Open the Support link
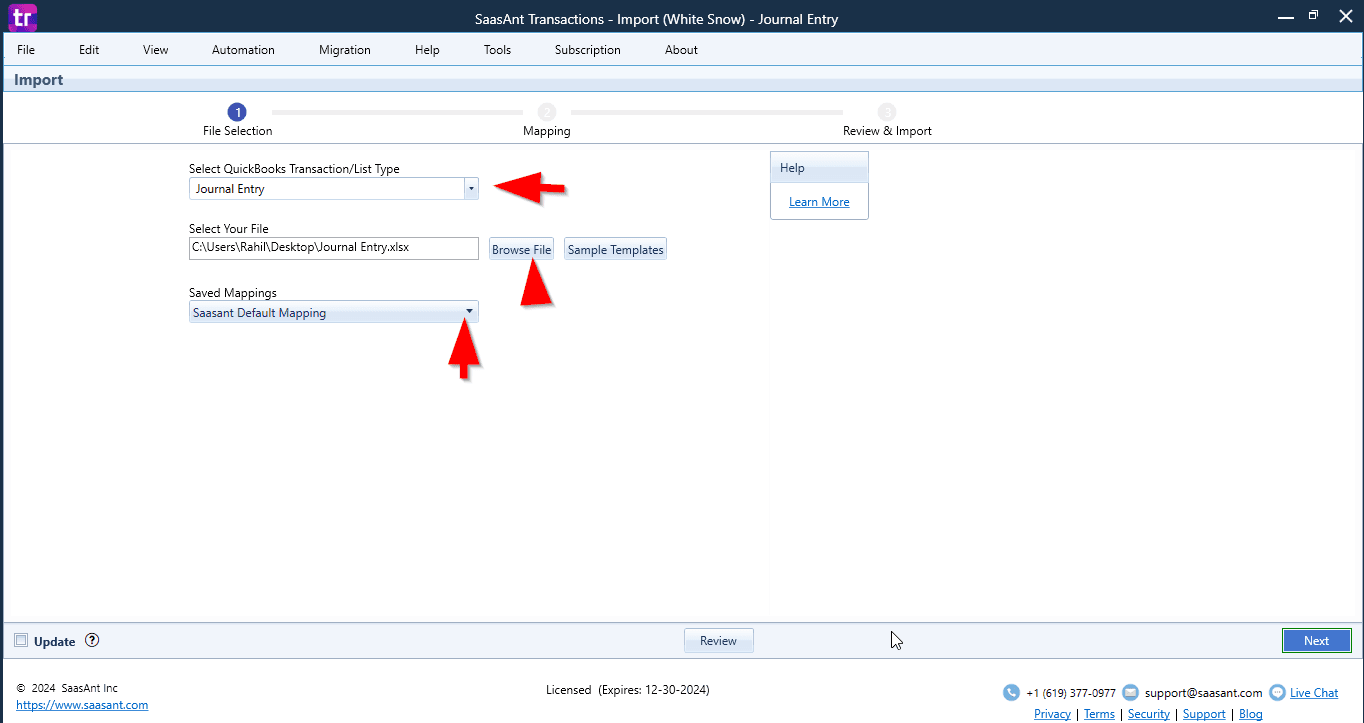1364x723 pixels. point(1204,714)
